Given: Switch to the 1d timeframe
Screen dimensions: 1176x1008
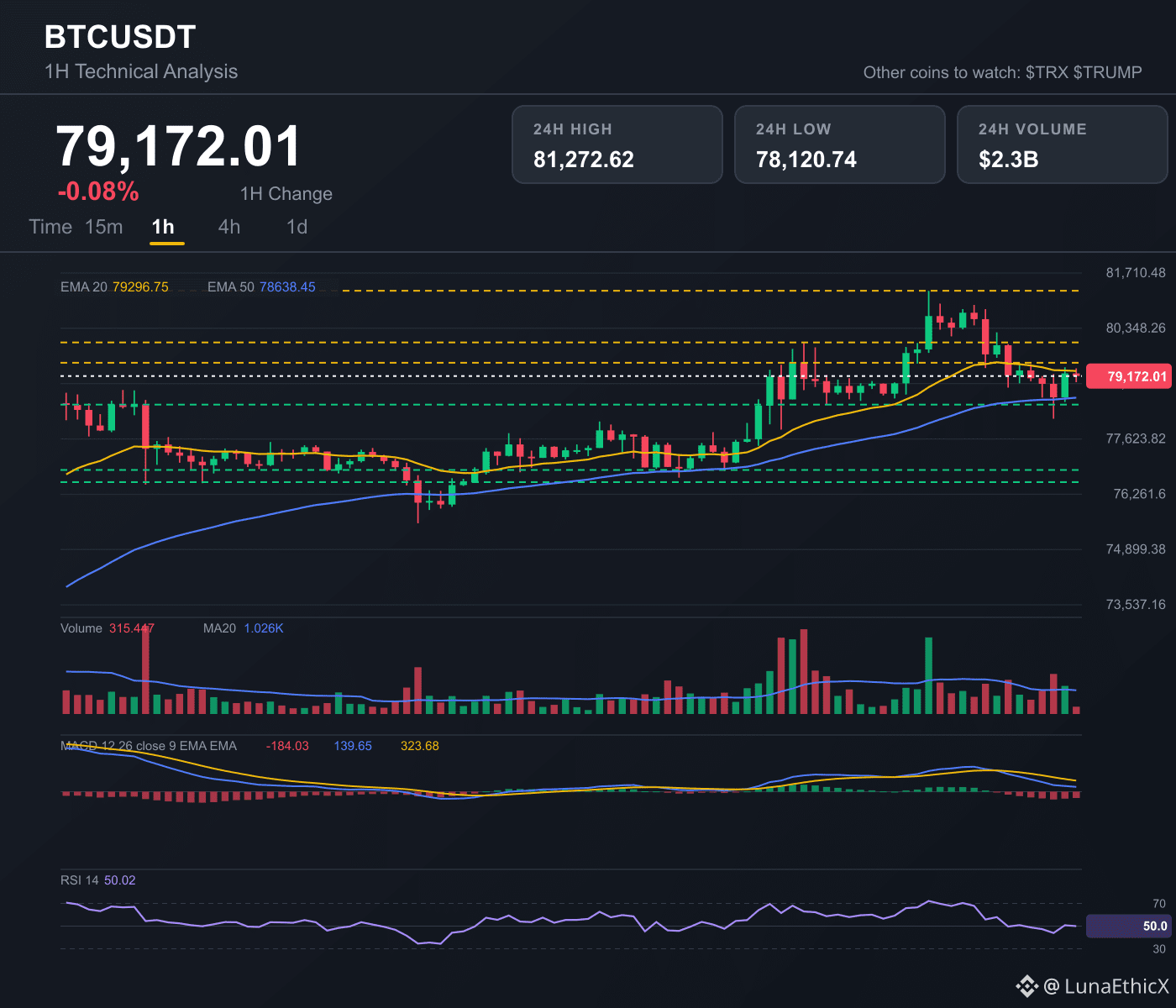Looking at the screenshot, I should coord(297,227).
